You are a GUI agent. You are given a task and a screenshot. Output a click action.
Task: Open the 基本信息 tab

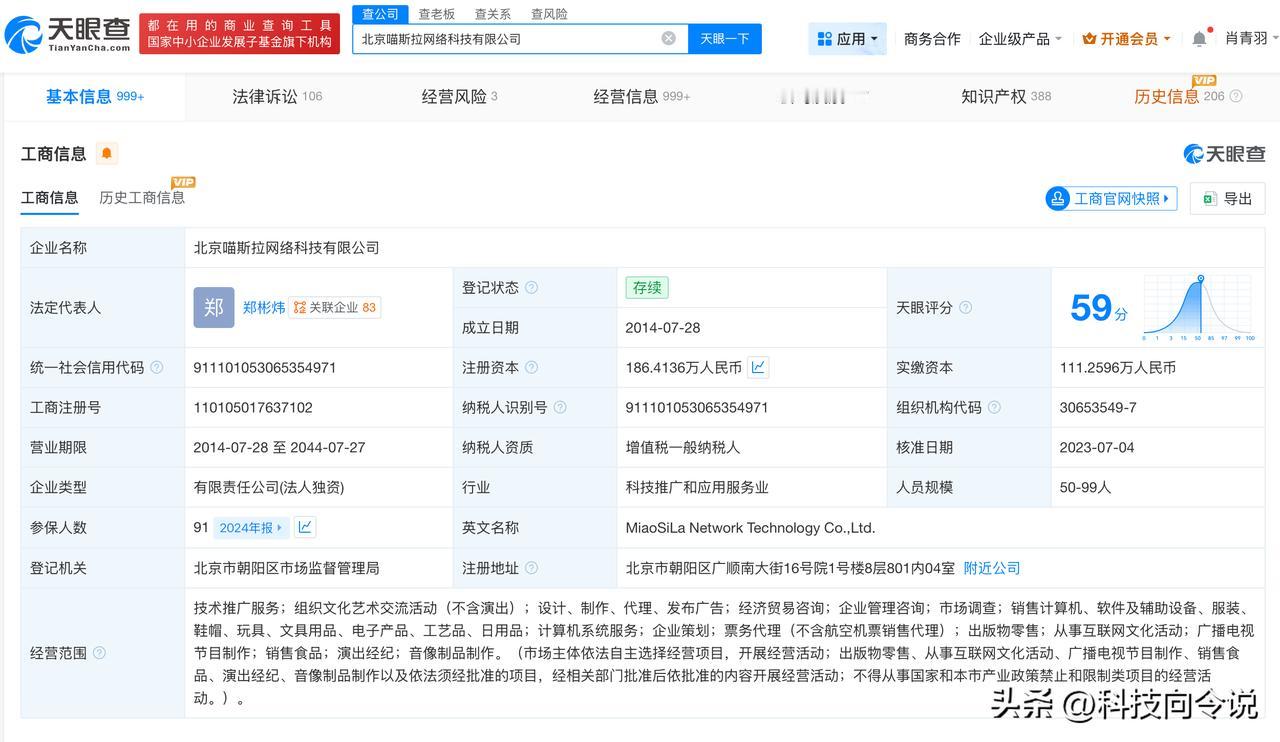point(95,97)
